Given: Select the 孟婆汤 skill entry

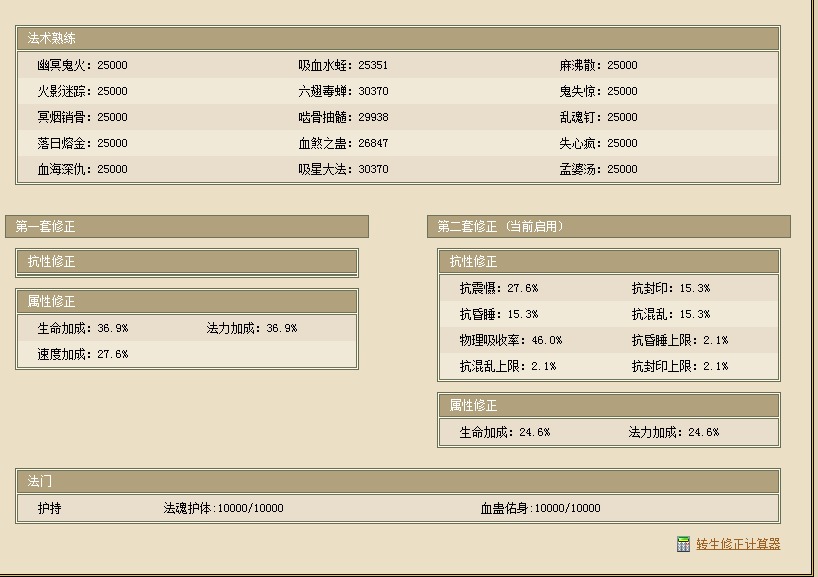Looking at the screenshot, I should (x=598, y=170).
